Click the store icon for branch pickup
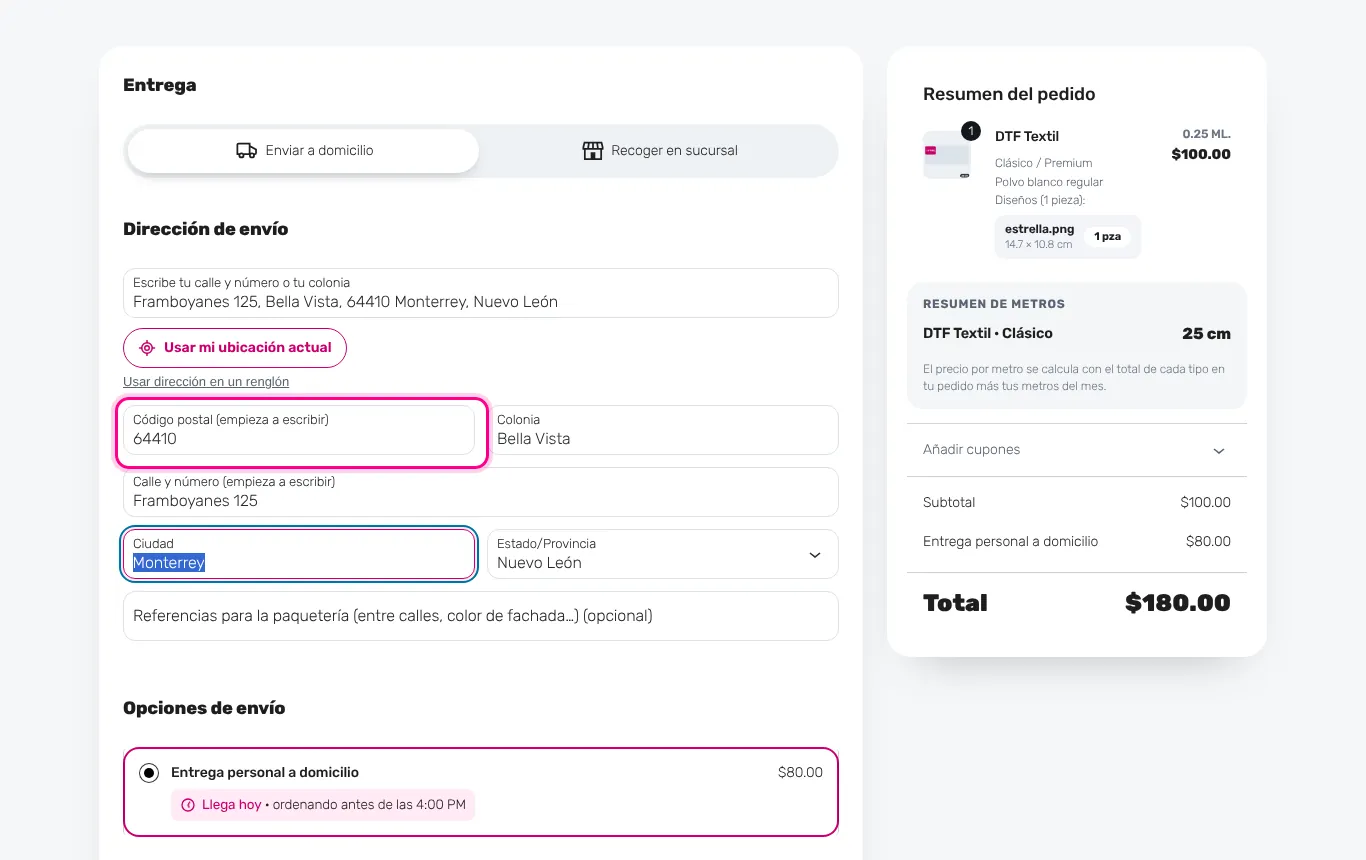This screenshot has width=1366, height=860. tap(593, 150)
